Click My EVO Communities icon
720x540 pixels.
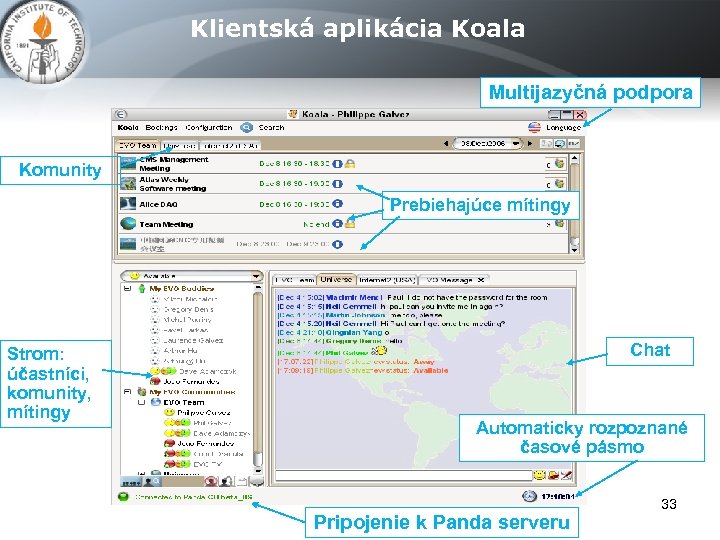tap(142, 392)
